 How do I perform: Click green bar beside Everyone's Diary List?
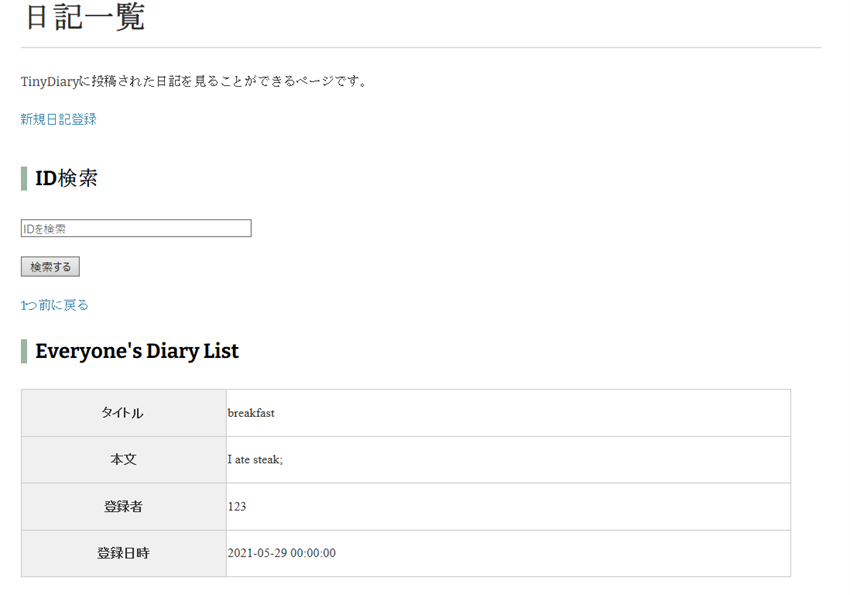pos(24,351)
